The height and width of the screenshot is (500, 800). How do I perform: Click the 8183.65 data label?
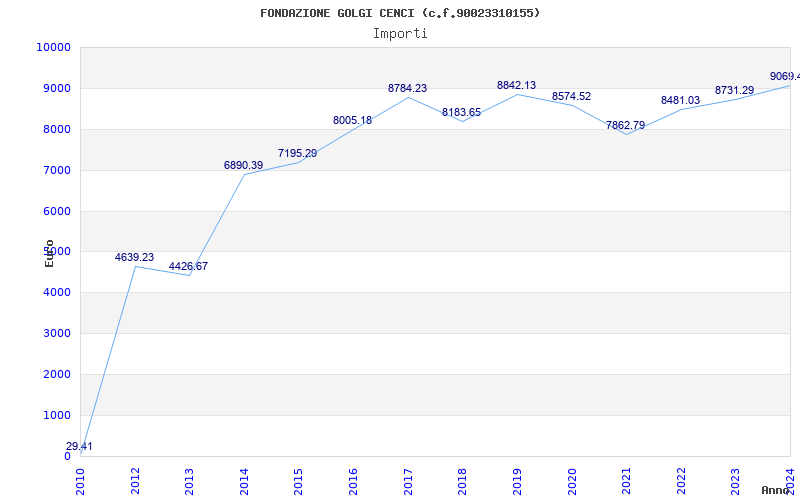tap(461, 112)
